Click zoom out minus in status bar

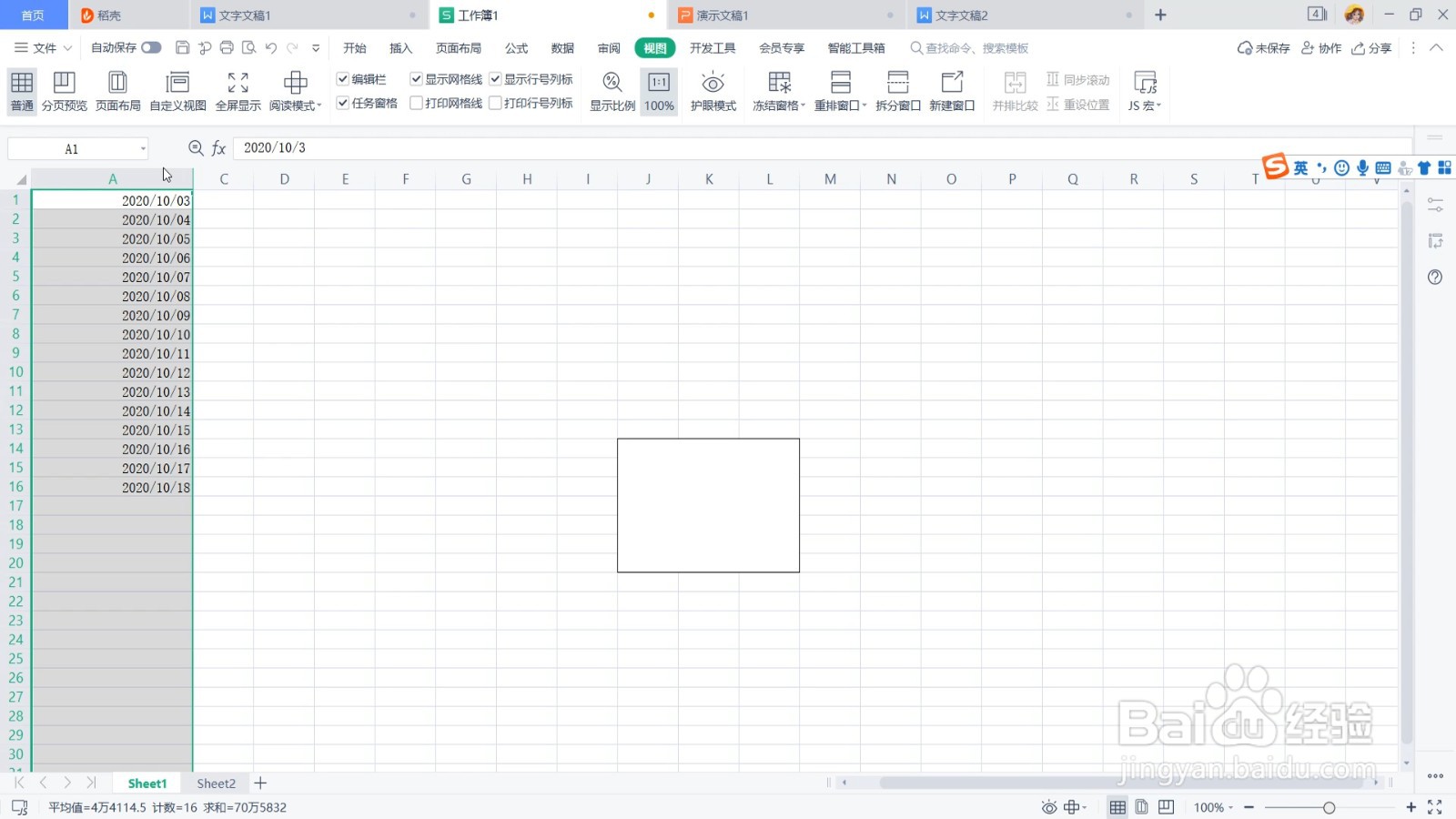click(x=1249, y=807)
